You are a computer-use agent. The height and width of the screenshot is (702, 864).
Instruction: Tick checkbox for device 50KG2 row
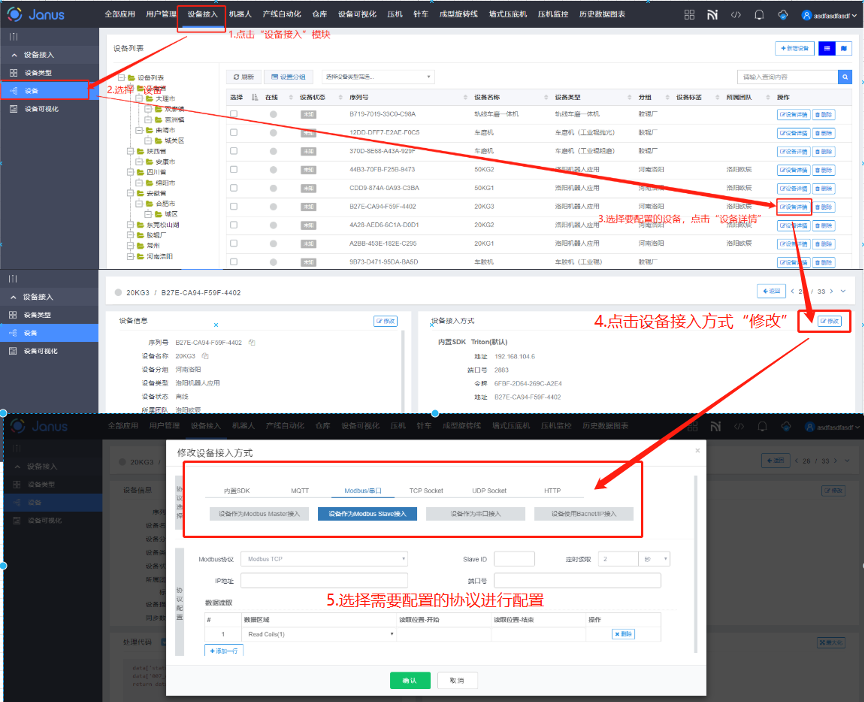pyautogui.click(x=234, y=169)
